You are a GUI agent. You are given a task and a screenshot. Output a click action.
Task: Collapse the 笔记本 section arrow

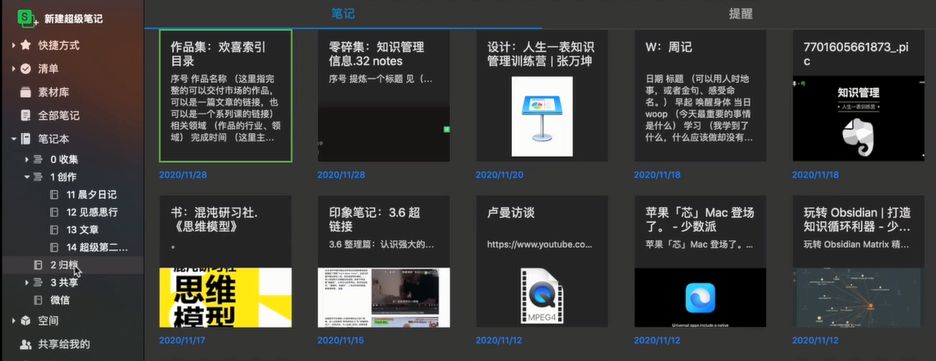click(x=13, y=139)
